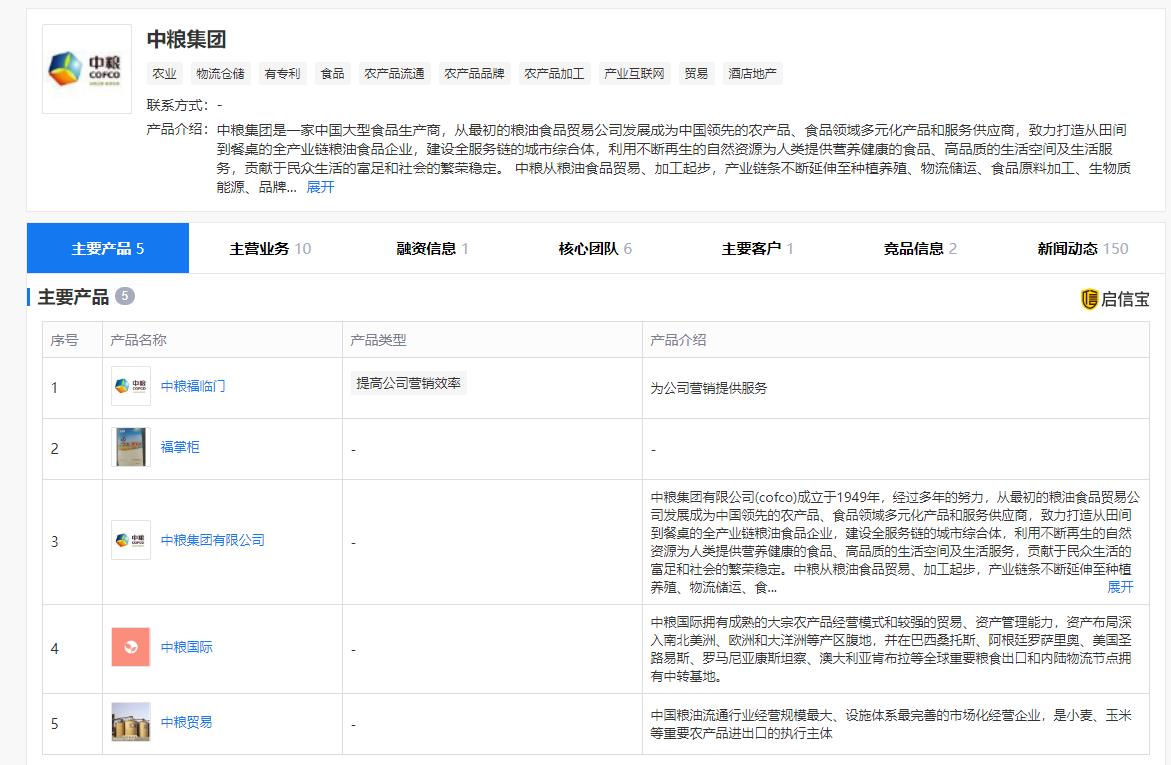Click the 中粮集团有限公司 product logo
Screen dimensions: 1171x765
point(131,540)
